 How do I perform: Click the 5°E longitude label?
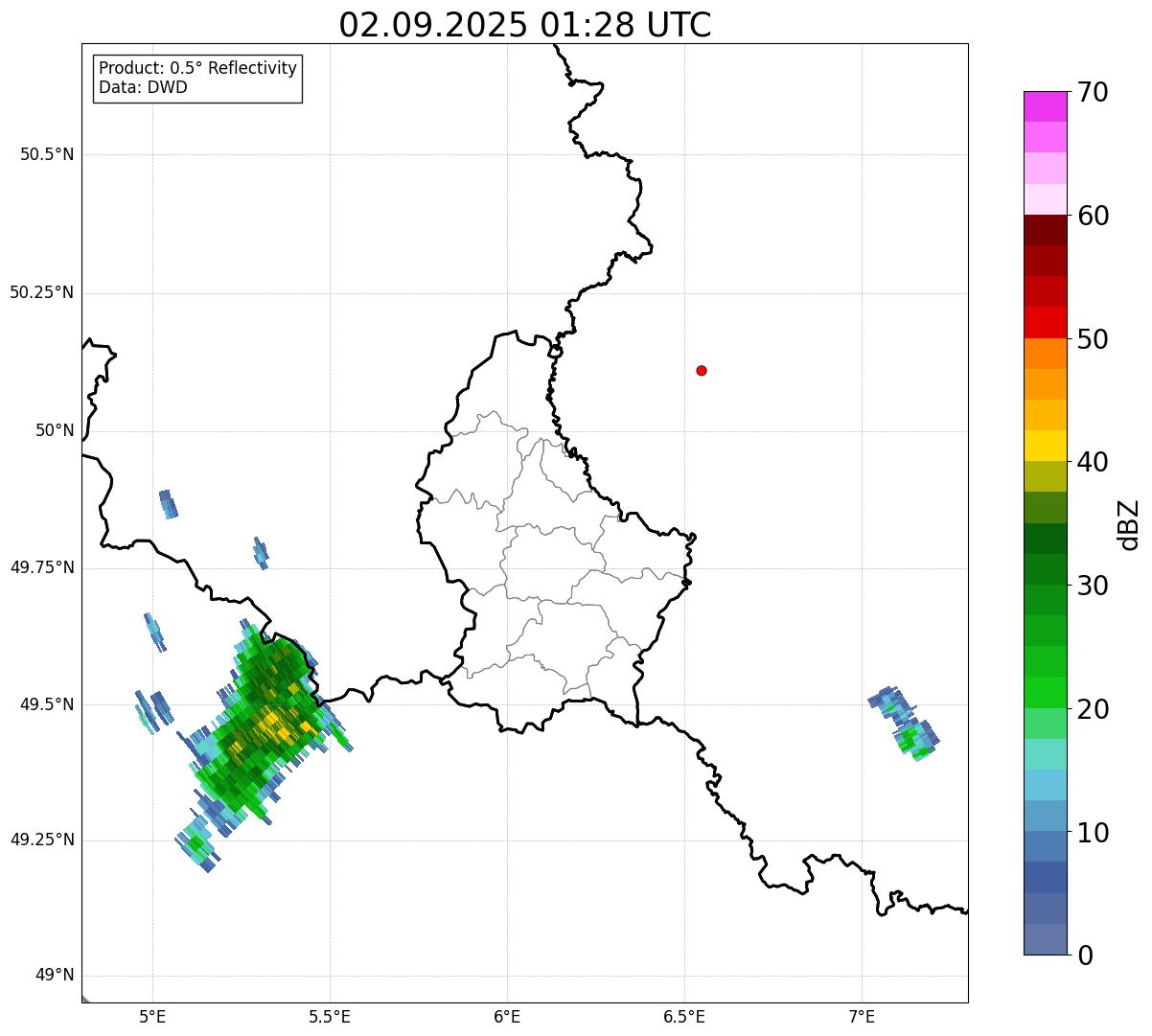(x=152, y=1017)
